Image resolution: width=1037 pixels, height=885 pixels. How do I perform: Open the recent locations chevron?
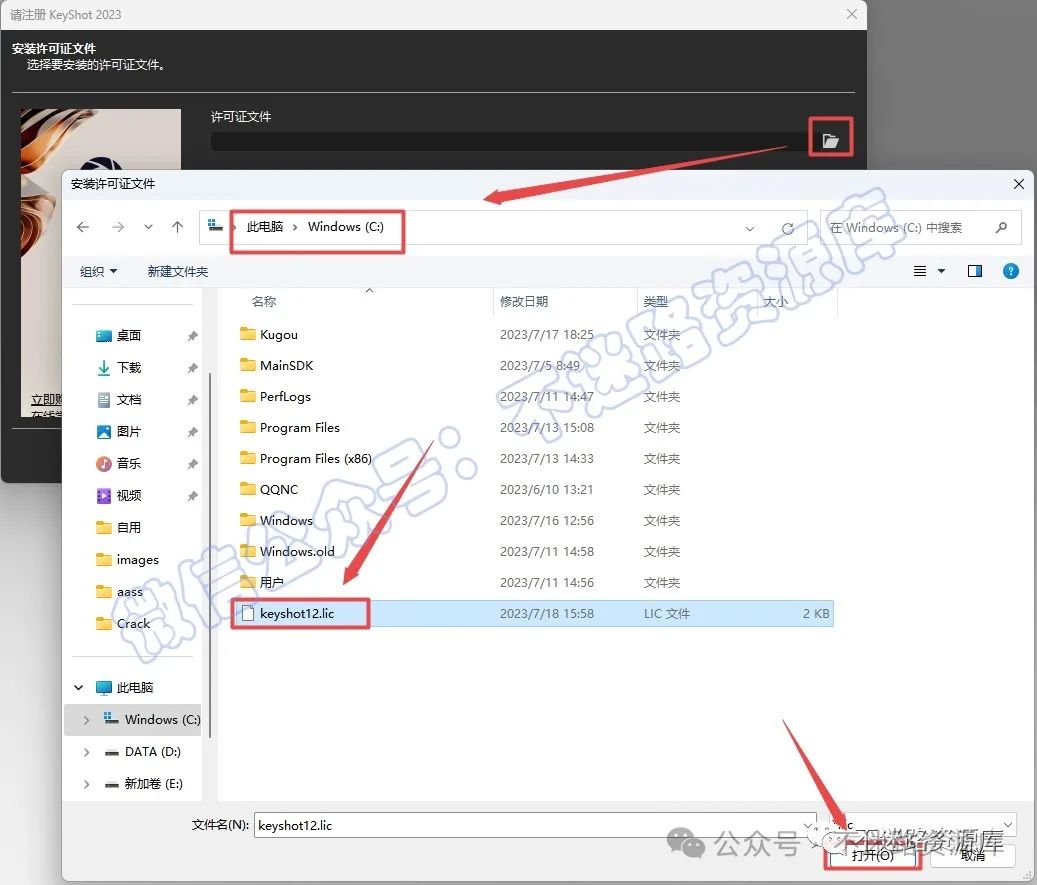[148, 227]
